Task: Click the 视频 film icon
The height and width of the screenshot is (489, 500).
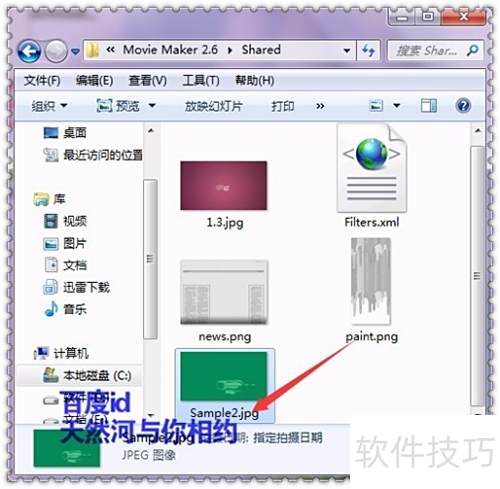Action: coord(51,221)
